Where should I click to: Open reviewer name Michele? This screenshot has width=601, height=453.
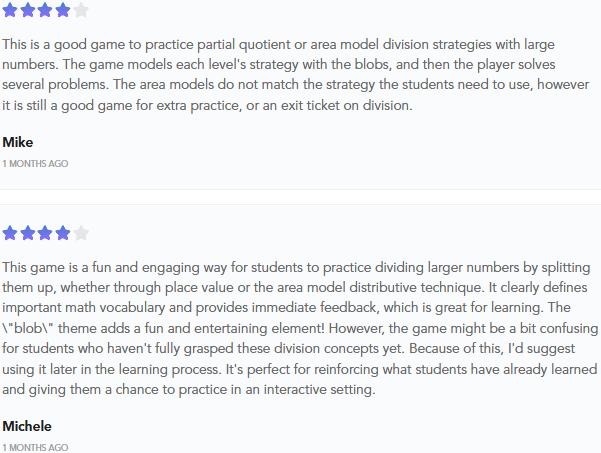pos(27,426)
